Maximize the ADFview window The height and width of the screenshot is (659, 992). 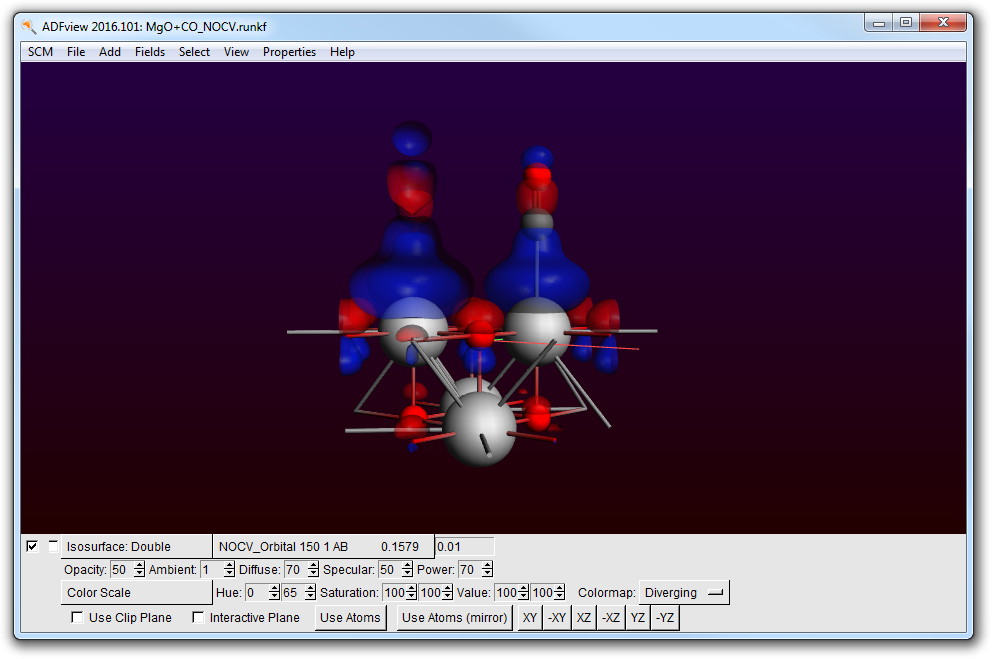point(906,23)
